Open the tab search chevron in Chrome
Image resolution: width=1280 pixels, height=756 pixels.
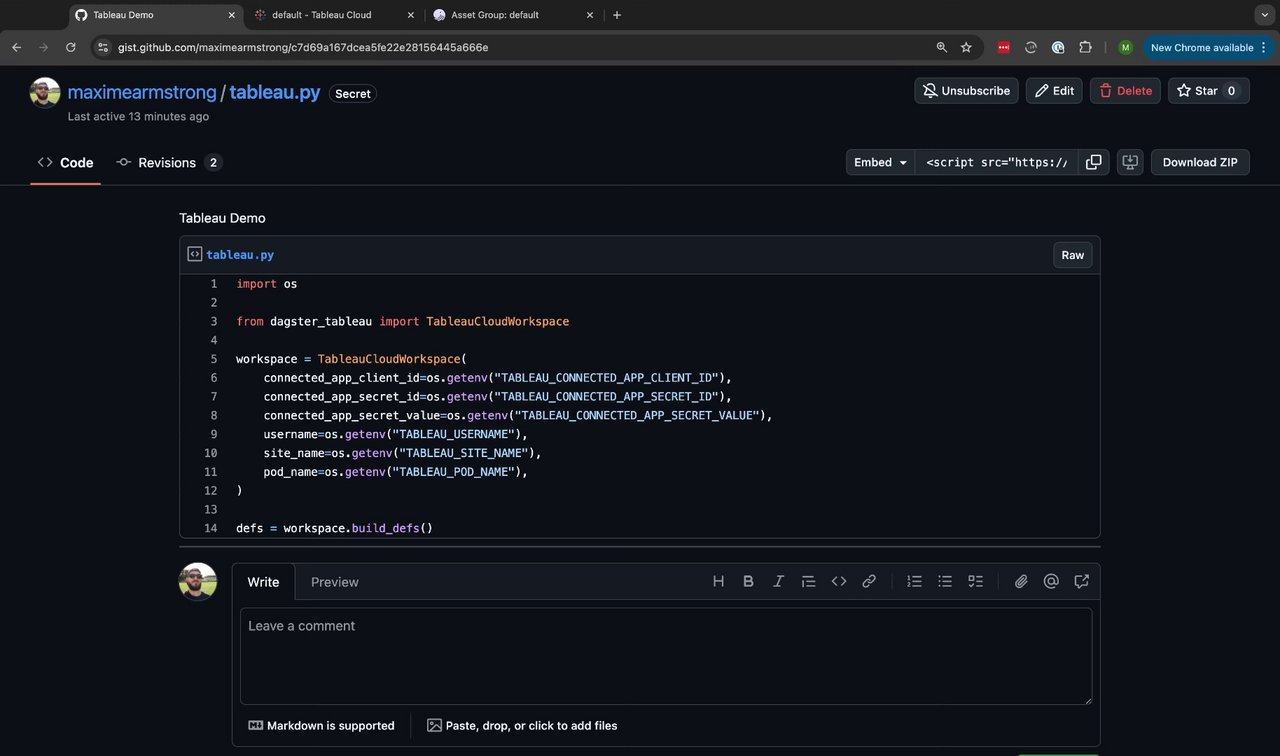point(1264,15)
